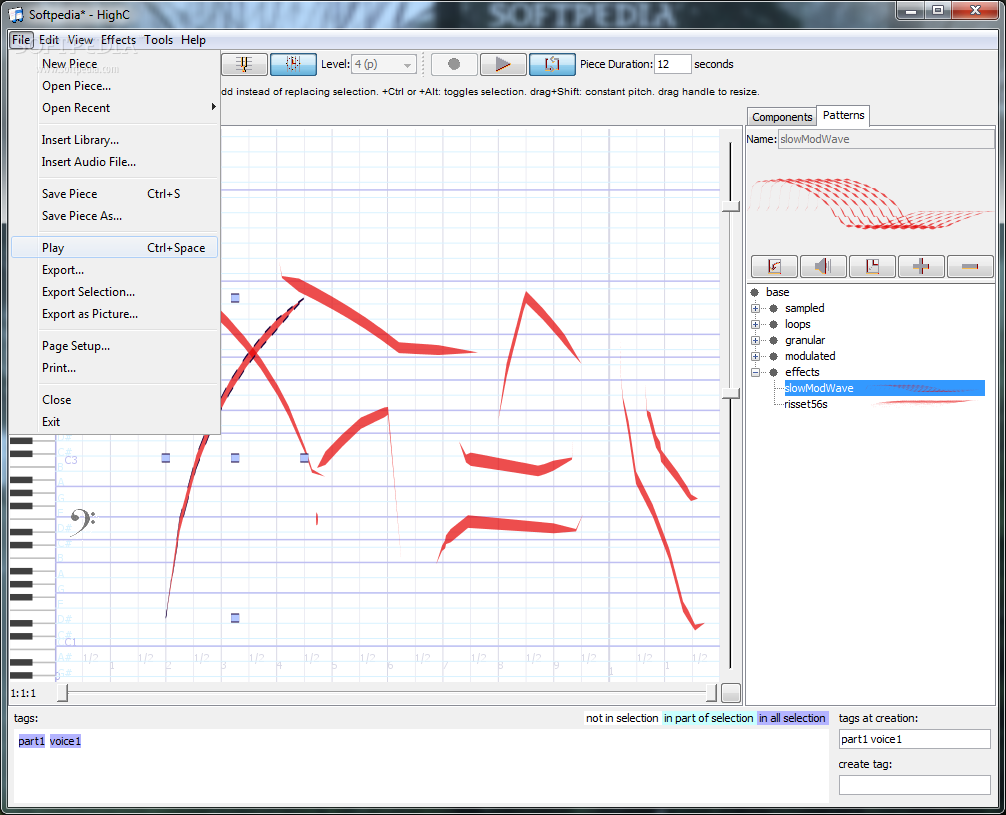Viewport: 1006px width, 815px height.
Task: Expand the loops tree node
Action: [x=755, y=324]
